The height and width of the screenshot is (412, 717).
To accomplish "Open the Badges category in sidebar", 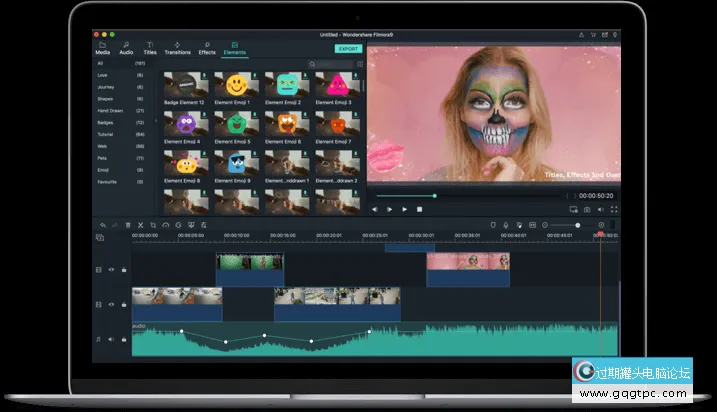I will tap(106, 122).
